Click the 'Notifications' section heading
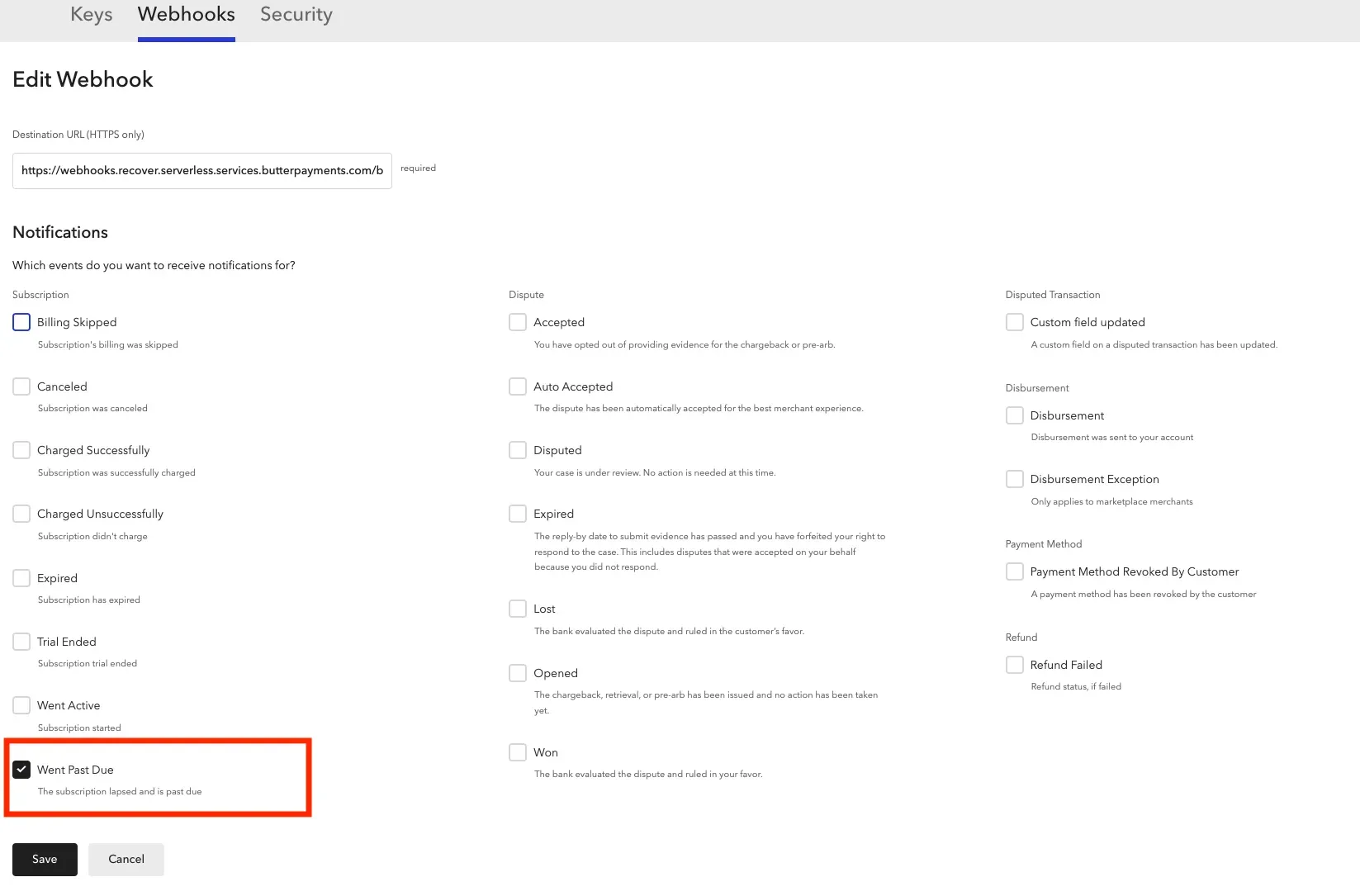 (x=60, y=233)
